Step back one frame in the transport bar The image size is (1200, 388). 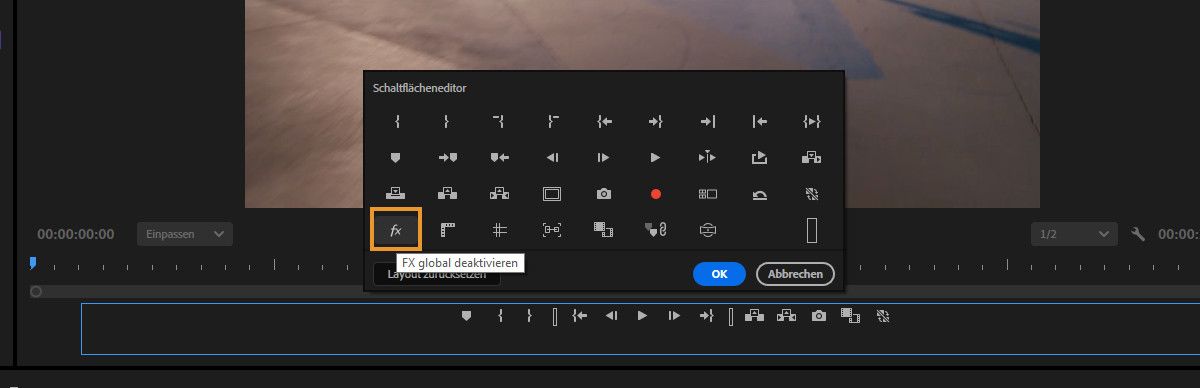(x=611, y=316)
